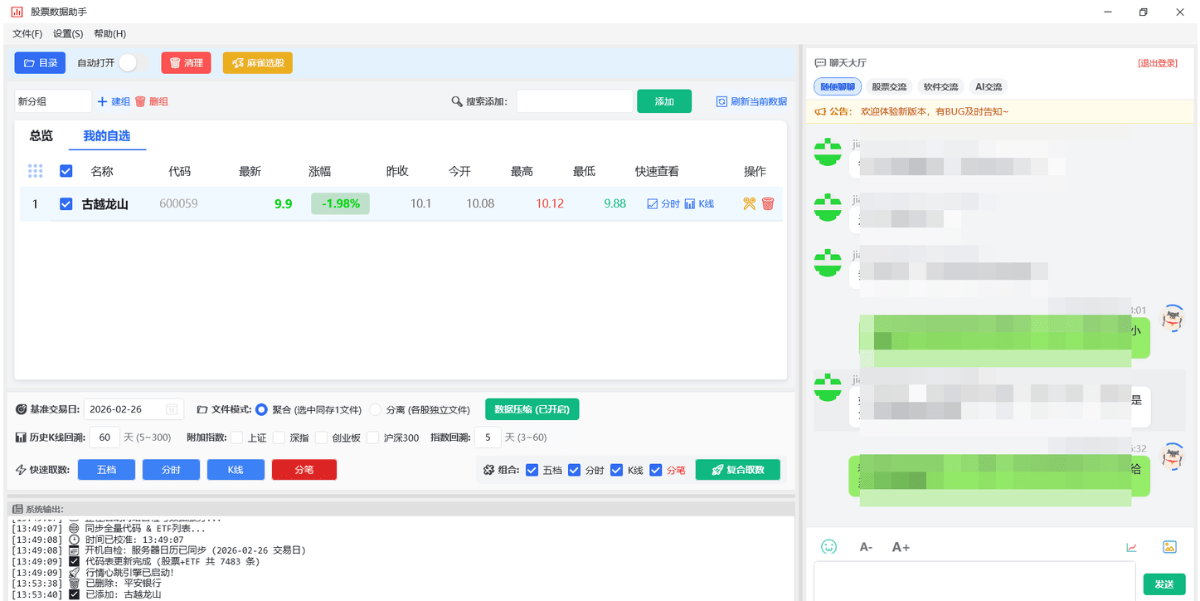Image resolution: width=1200 pixels, height=601 pixels.
Task: Click the stock chart icon in chat toolbar
Action: click(x=1132, y=547)
